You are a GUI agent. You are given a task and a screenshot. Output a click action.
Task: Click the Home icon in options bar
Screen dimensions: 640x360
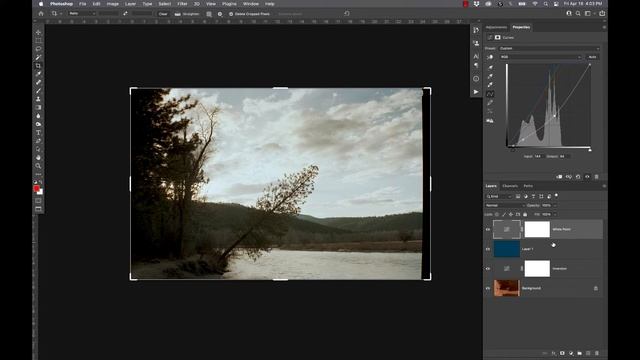(41, 13)
